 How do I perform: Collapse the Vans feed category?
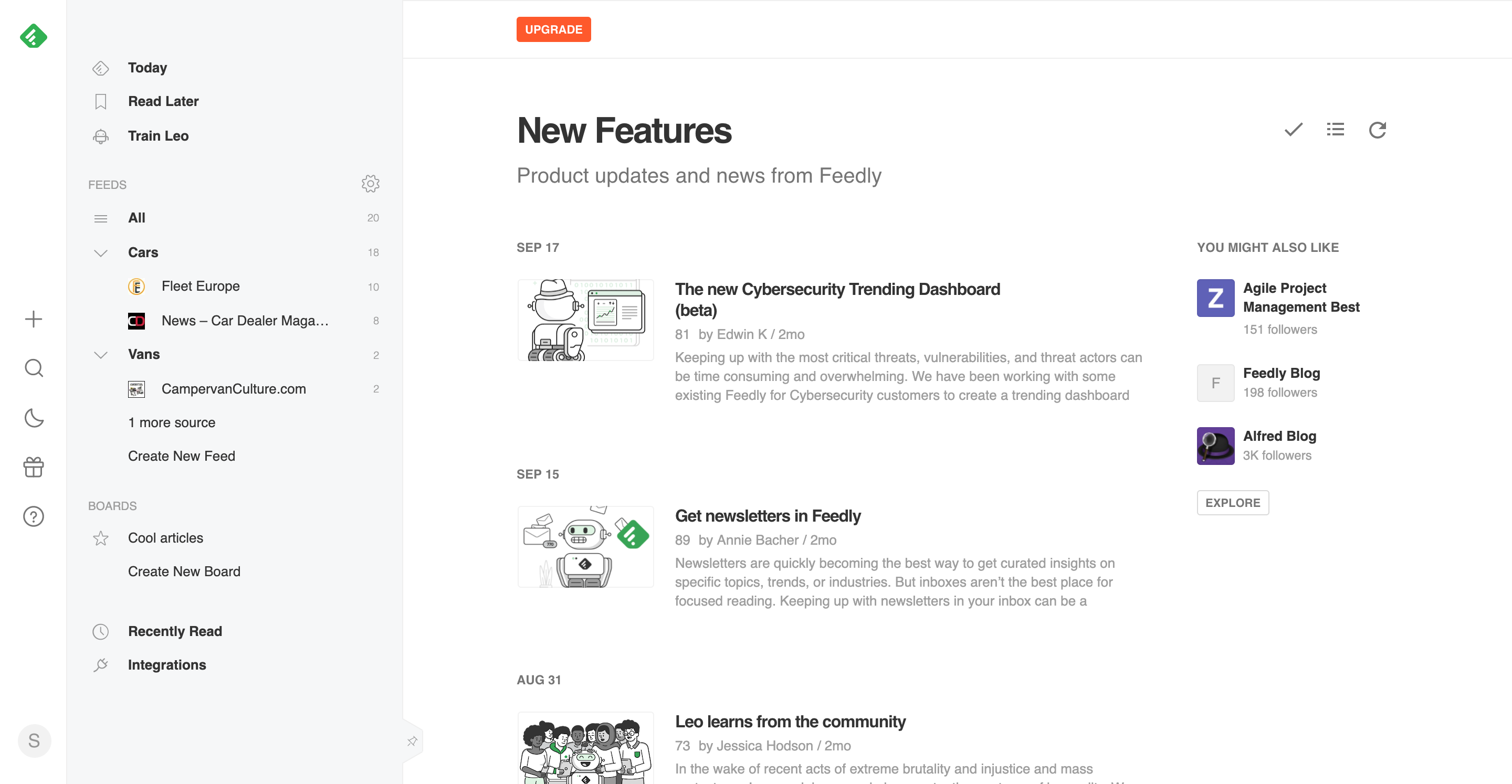point(100,354)
